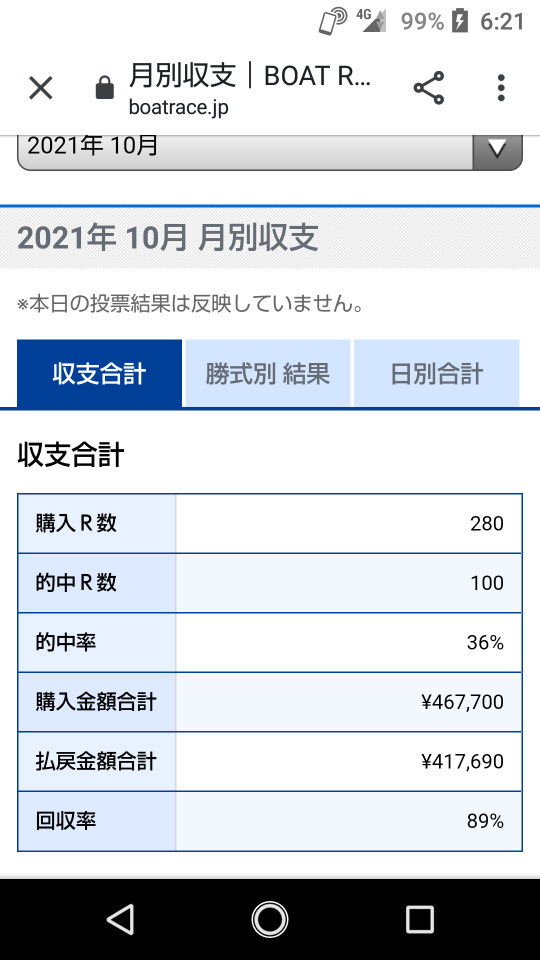Tap the lock icon beside the URL
Viewport: 540px width, 960px height.
tap(105, 88)
